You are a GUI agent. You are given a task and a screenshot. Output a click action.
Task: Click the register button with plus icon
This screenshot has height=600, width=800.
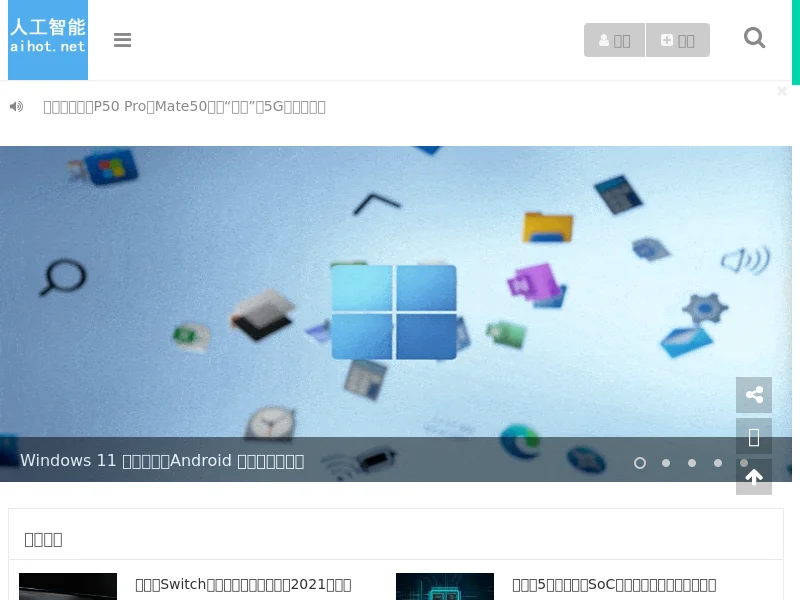(x=678, y=40)
